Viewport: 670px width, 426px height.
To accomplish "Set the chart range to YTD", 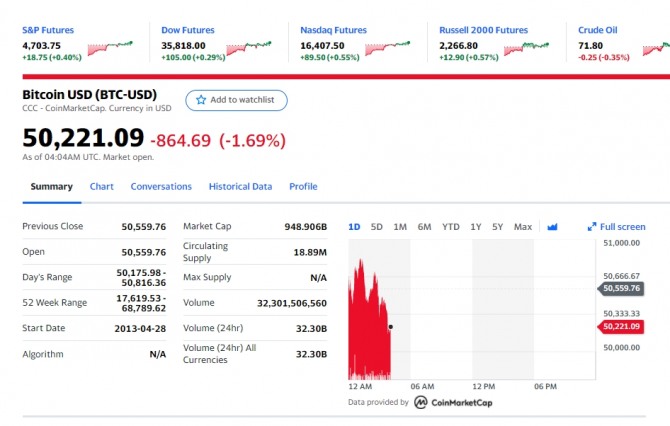I will 451,227.
